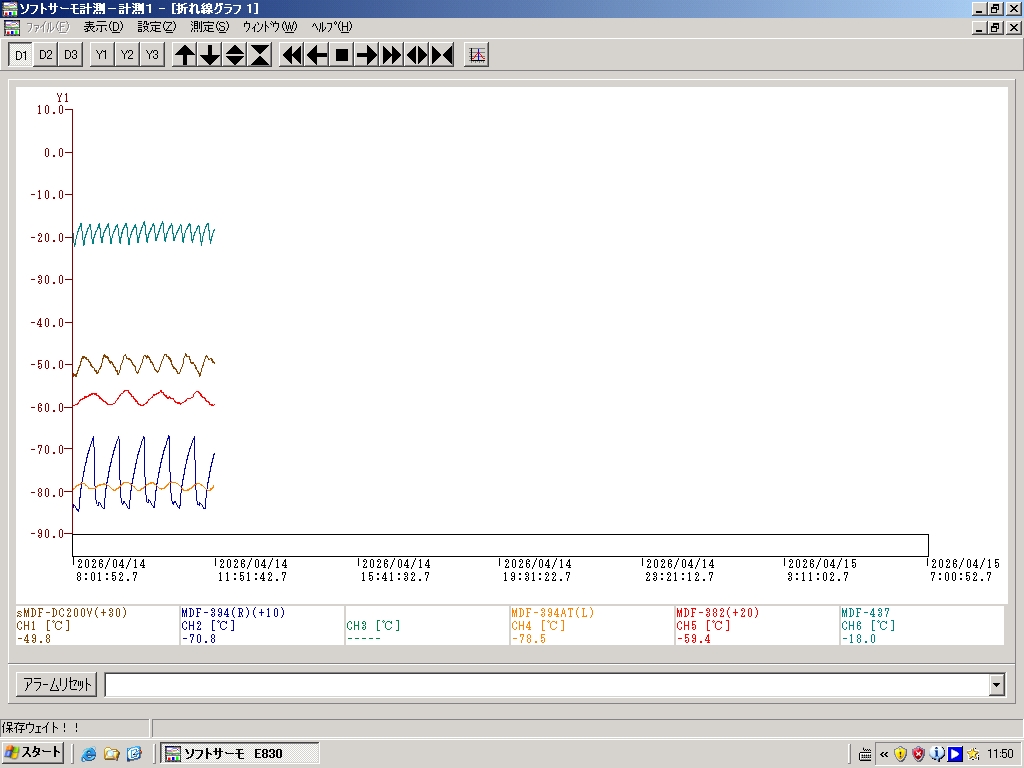
Task: Click the horizontal compress time-axis icon
Action: pos(442,55)
